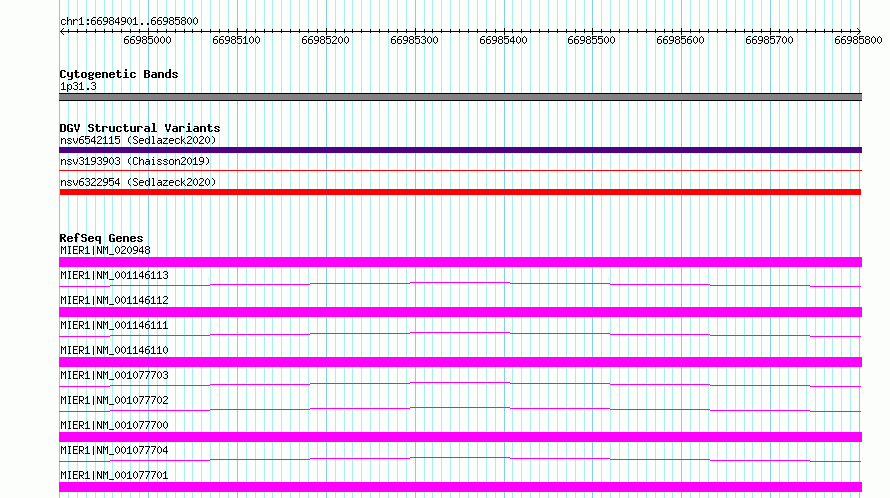This screenshot has width=890, height=498.
Task: Click the magenta NM_020948 exon bar
Action: coord(460,262)
